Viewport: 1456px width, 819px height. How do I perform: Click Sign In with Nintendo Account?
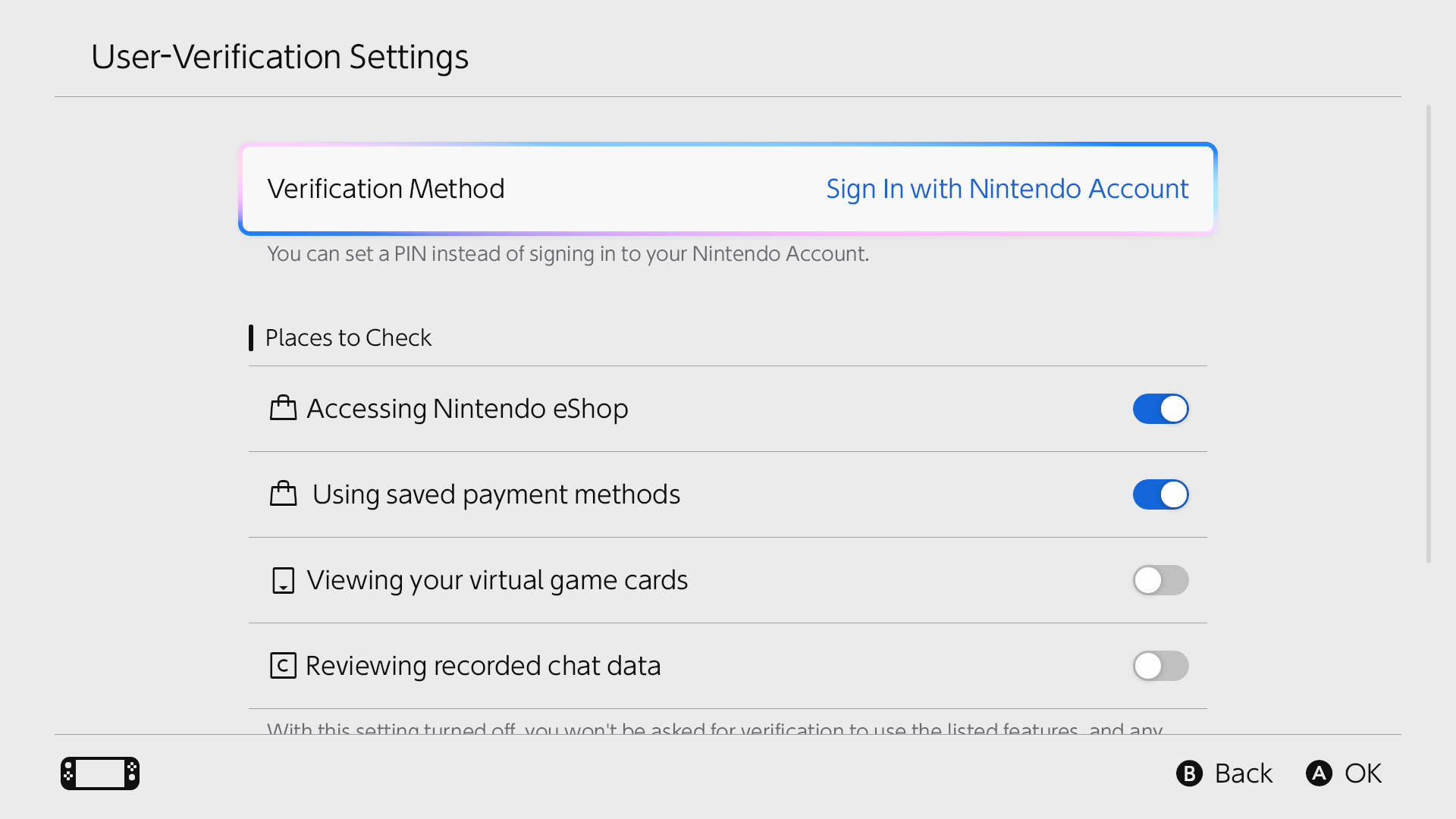(1006, 189)
